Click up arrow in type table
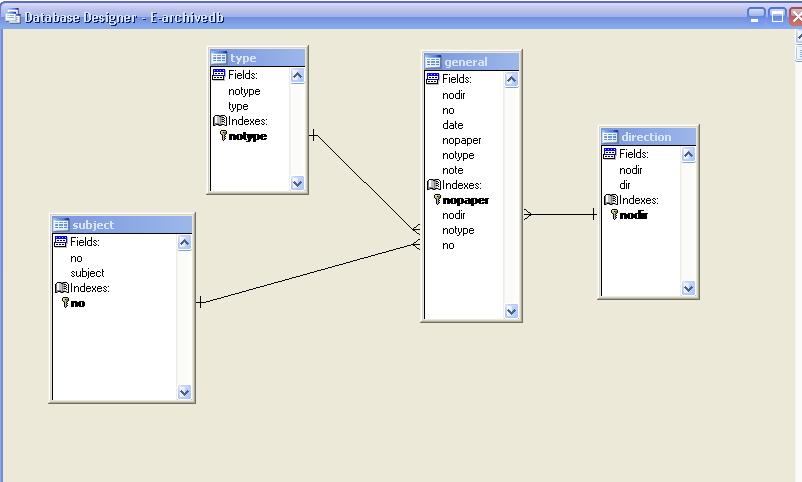Screen dimensions: 802x482 (x=297, y=76)
